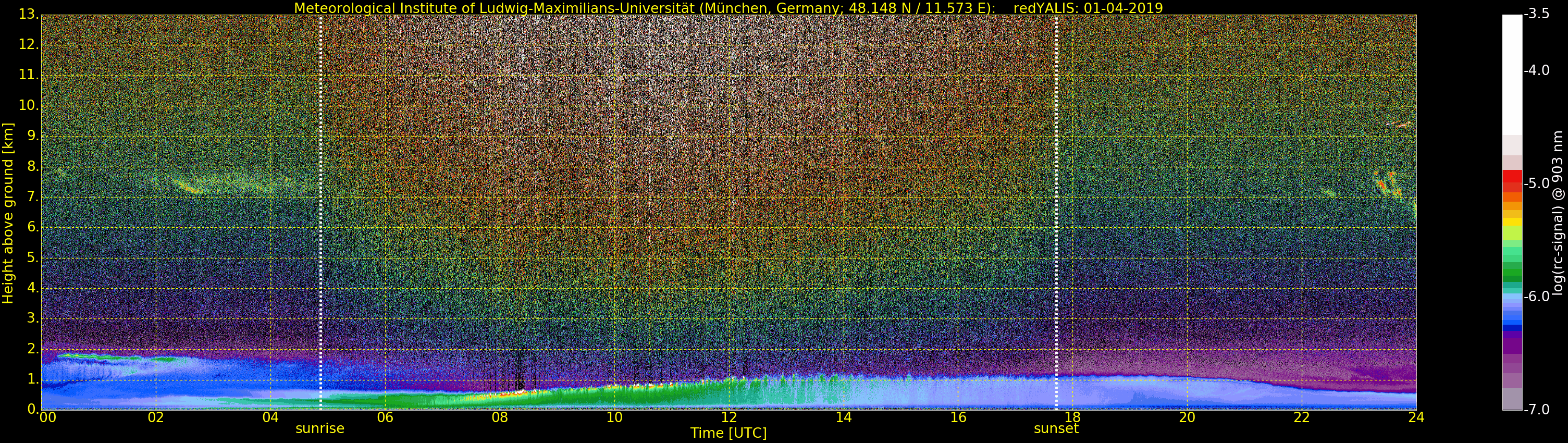
Task: Click the '08' tick on the time axis
Action: click(x=500, y=417)
